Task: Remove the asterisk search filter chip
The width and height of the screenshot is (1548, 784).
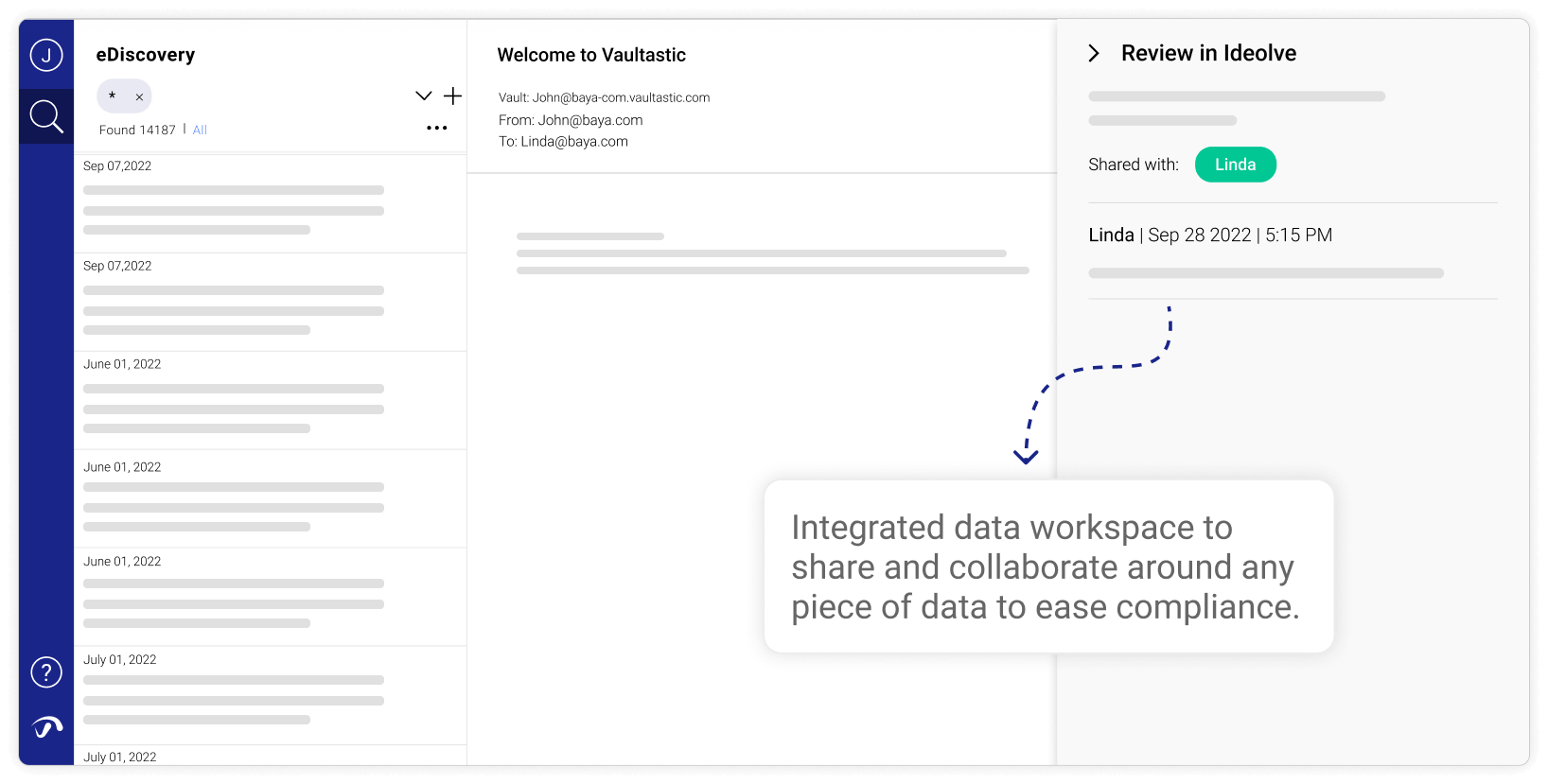Action: (138, 96)
